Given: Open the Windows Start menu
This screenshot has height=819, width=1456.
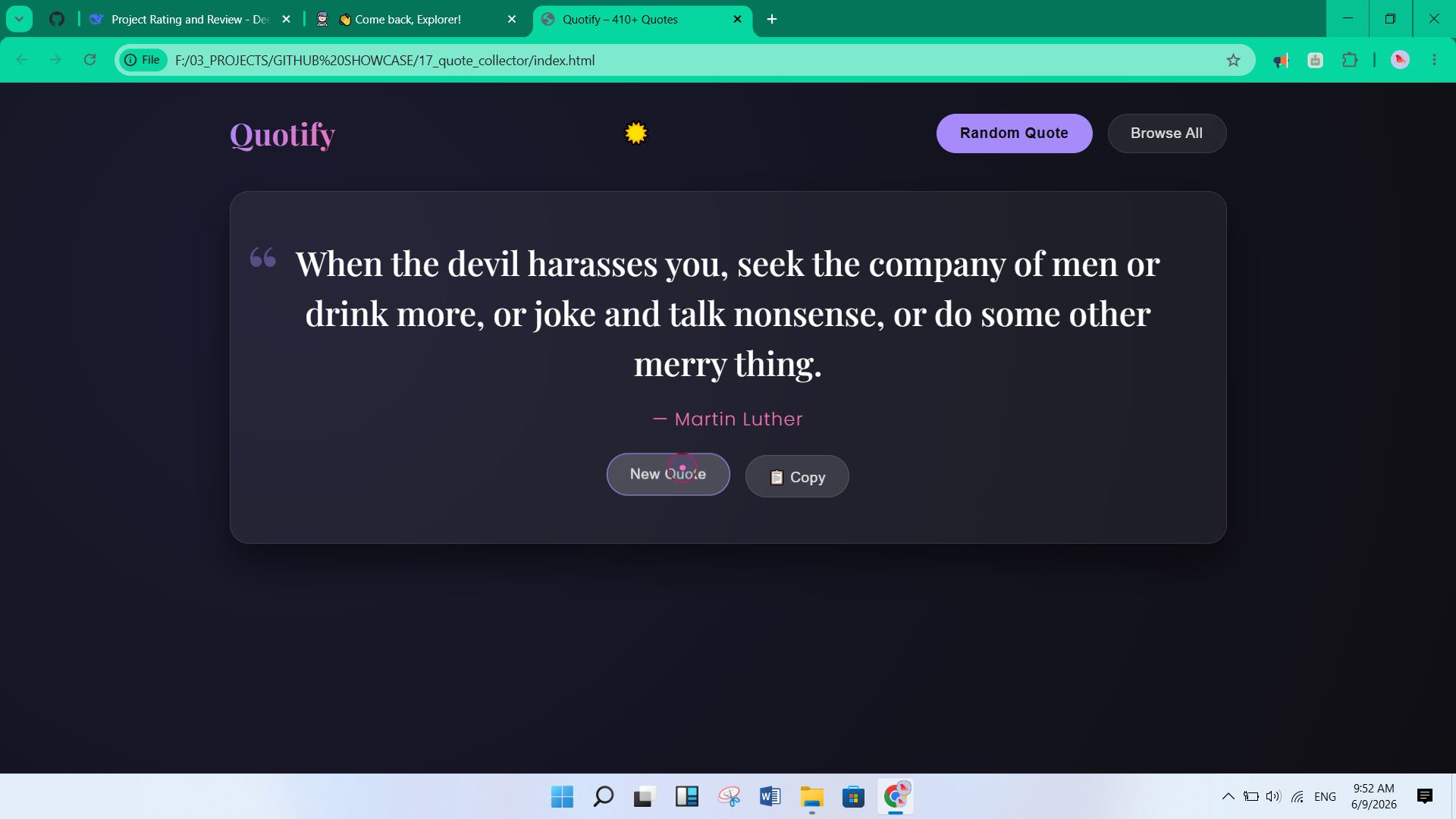Looking at the screenshot, I should coord(562,797).
